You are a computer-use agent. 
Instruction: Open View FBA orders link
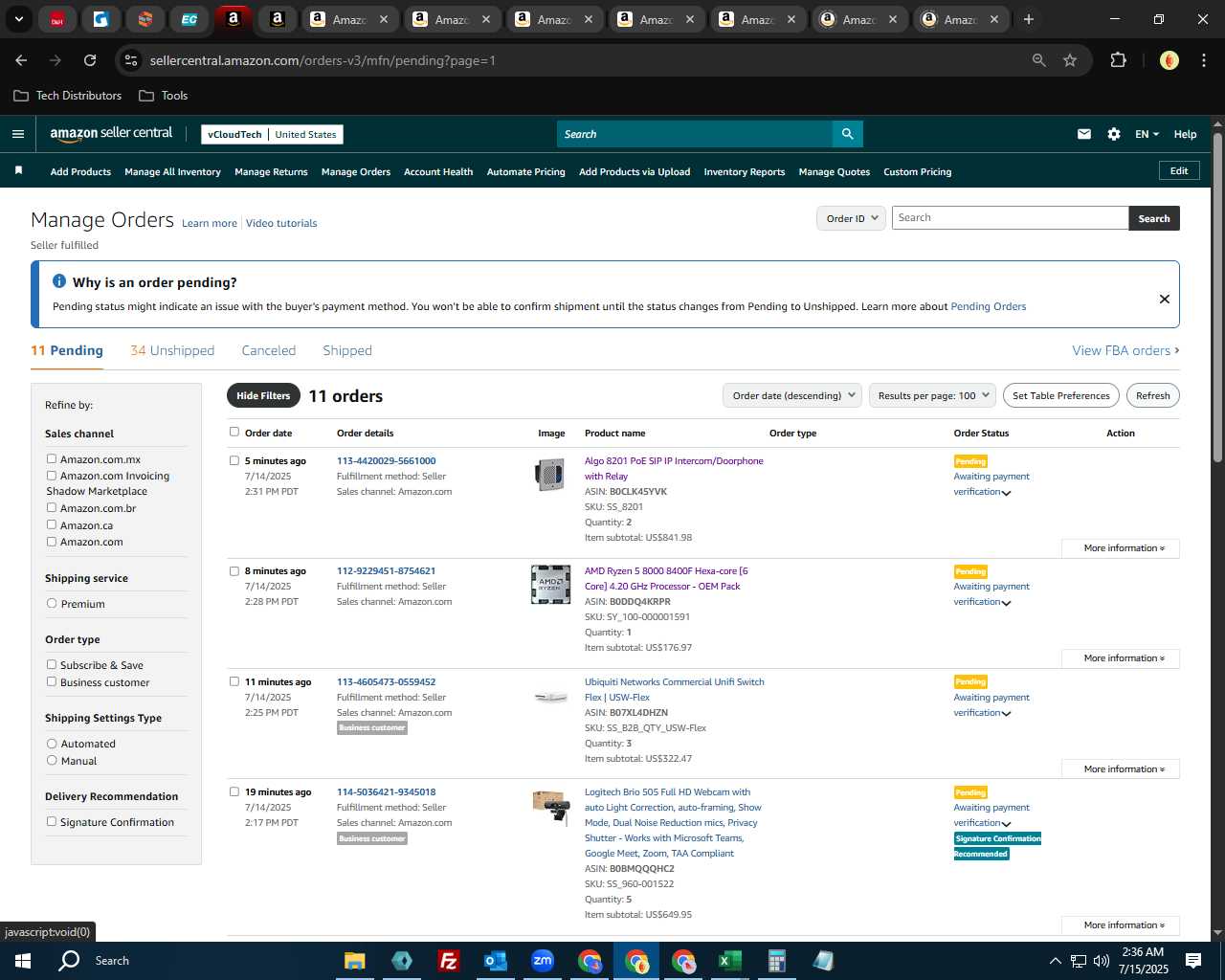click(1125, 350)
